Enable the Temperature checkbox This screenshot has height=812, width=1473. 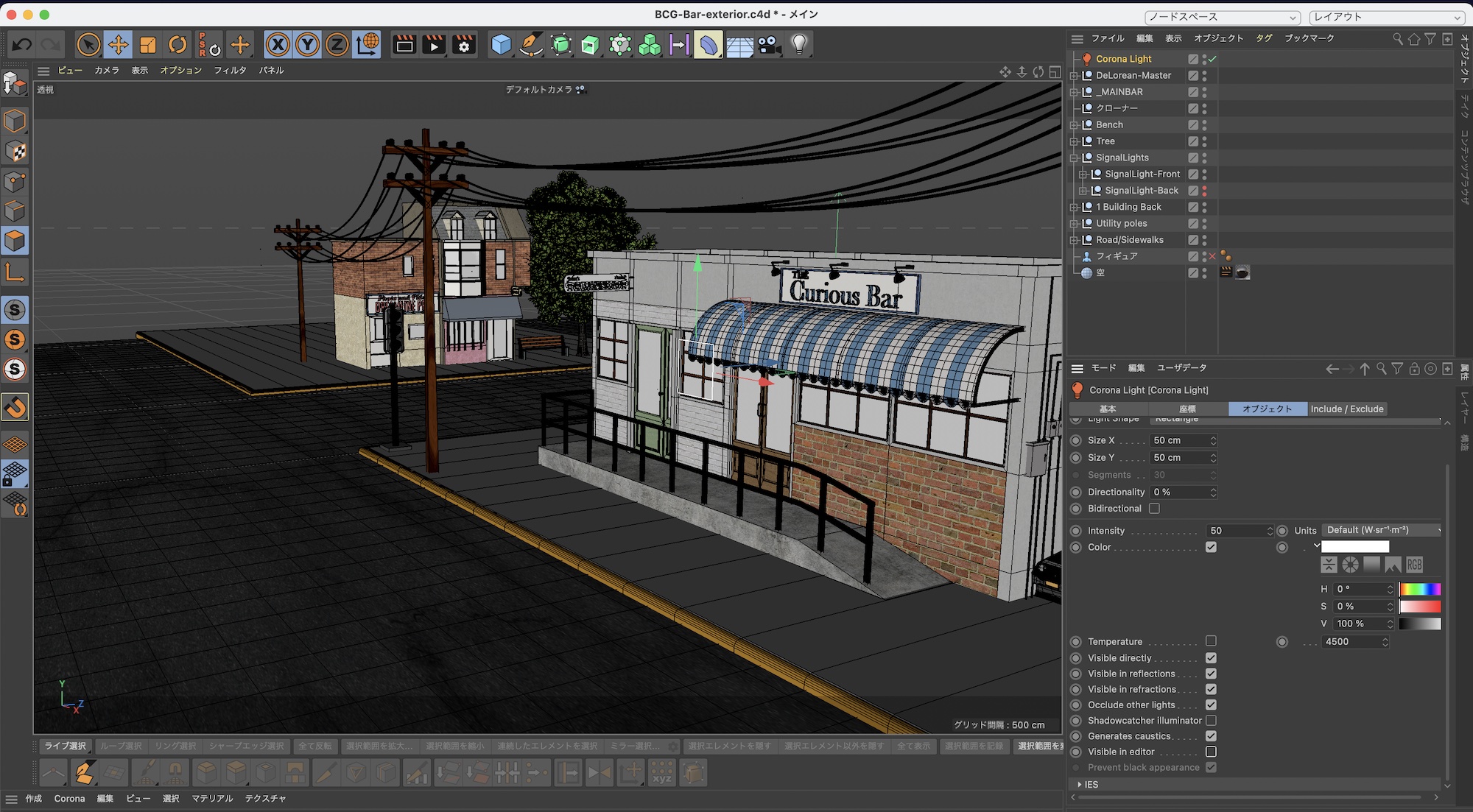1211,641
